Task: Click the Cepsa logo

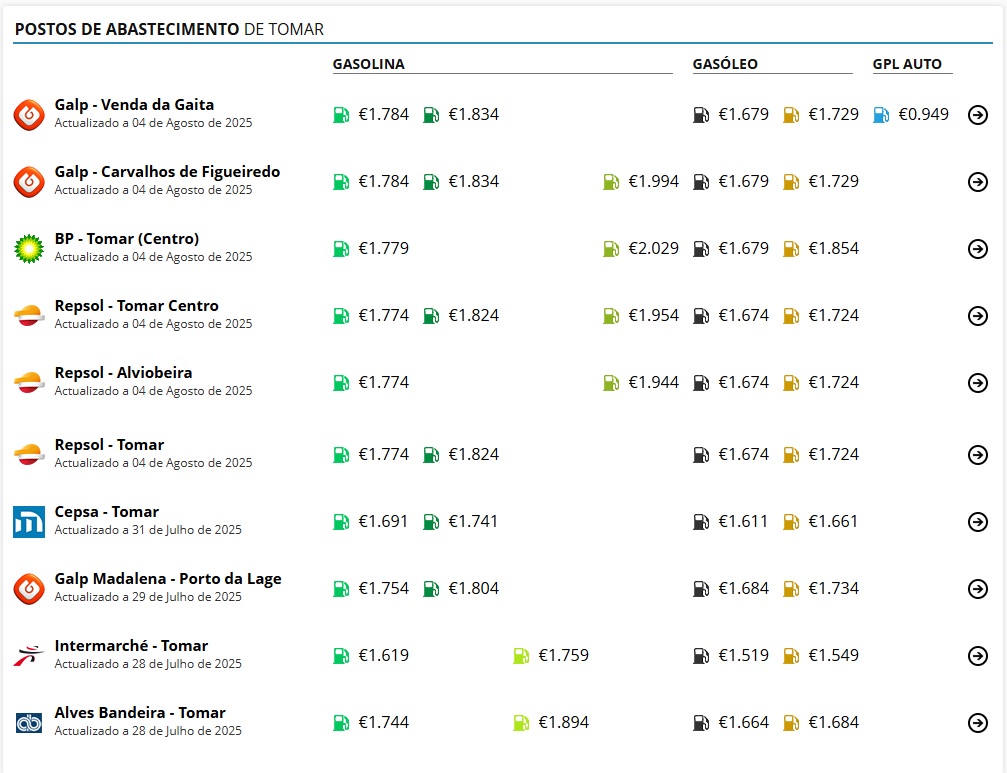Action: 29,522
